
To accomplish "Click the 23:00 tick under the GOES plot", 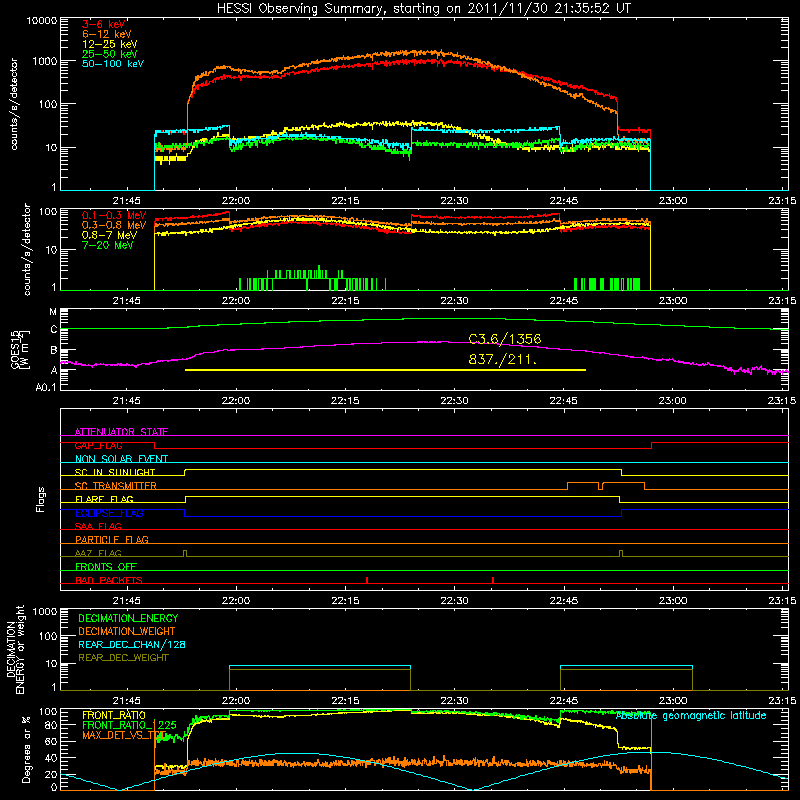I will click(672, 401).
